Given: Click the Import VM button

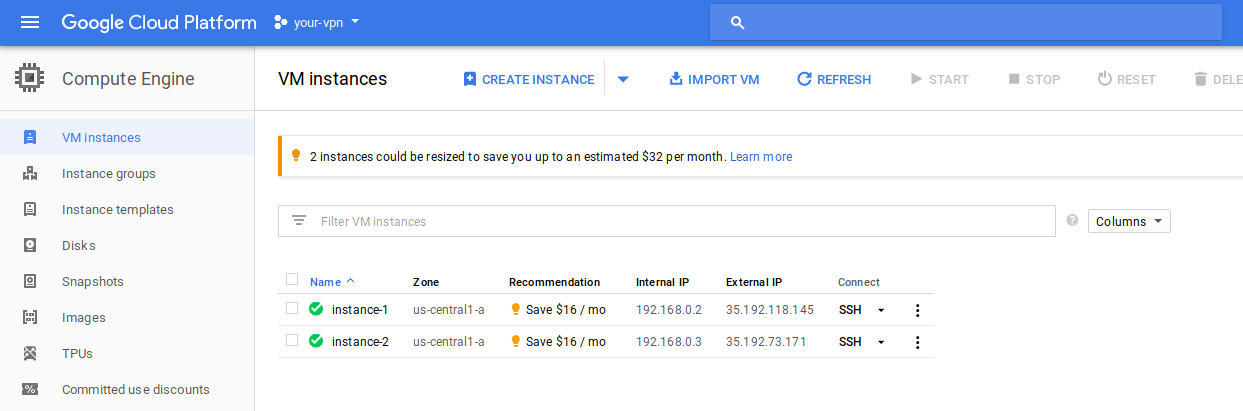Looking at the screenshot, I should 714,79.
